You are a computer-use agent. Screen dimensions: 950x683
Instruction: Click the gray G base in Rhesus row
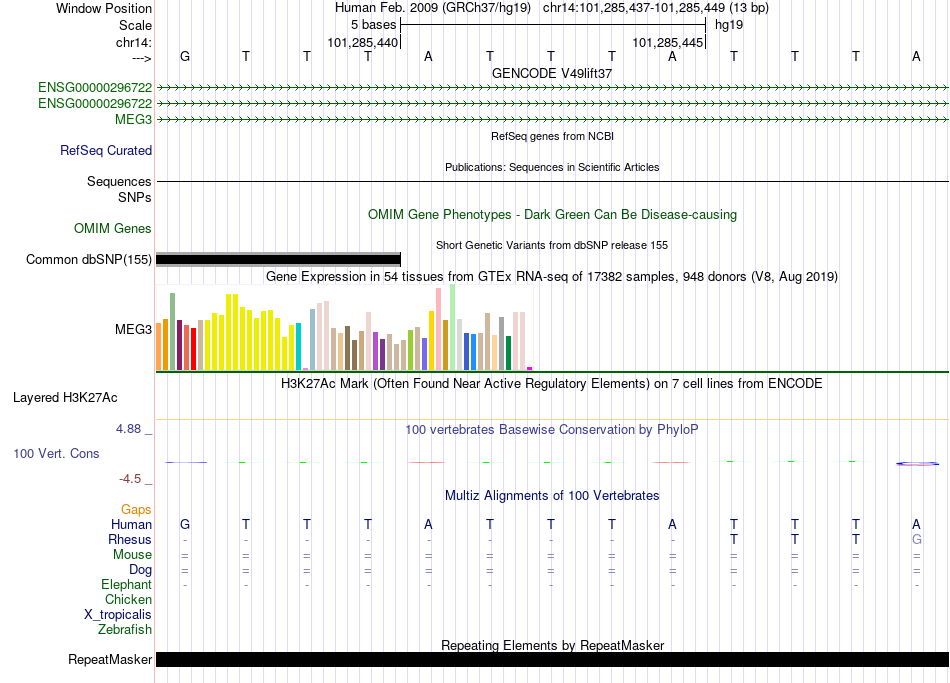pos(917,539)
